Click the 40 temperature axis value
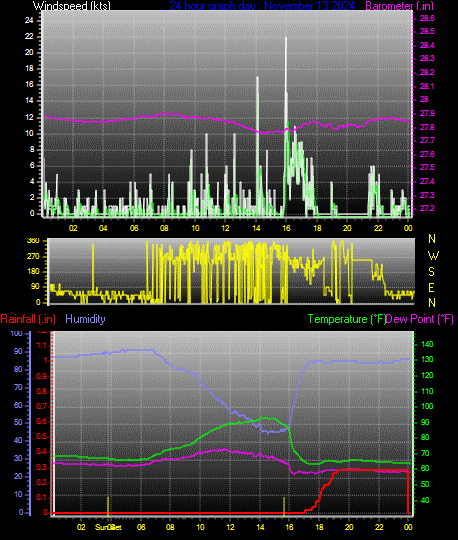The image size is (458, 540). coord(425,500)
